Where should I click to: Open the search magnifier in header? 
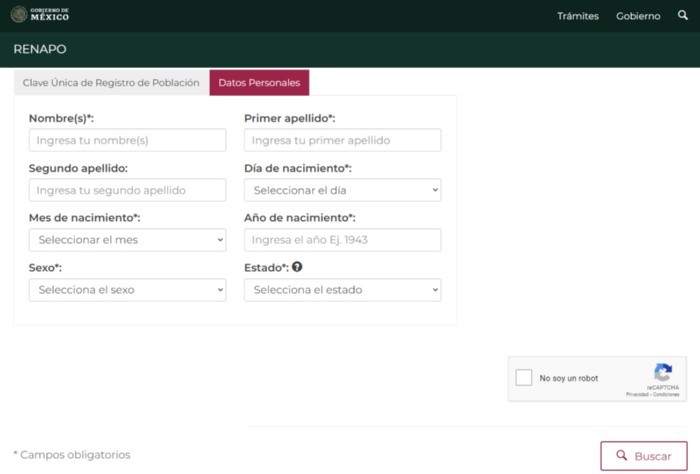point(683,16)
